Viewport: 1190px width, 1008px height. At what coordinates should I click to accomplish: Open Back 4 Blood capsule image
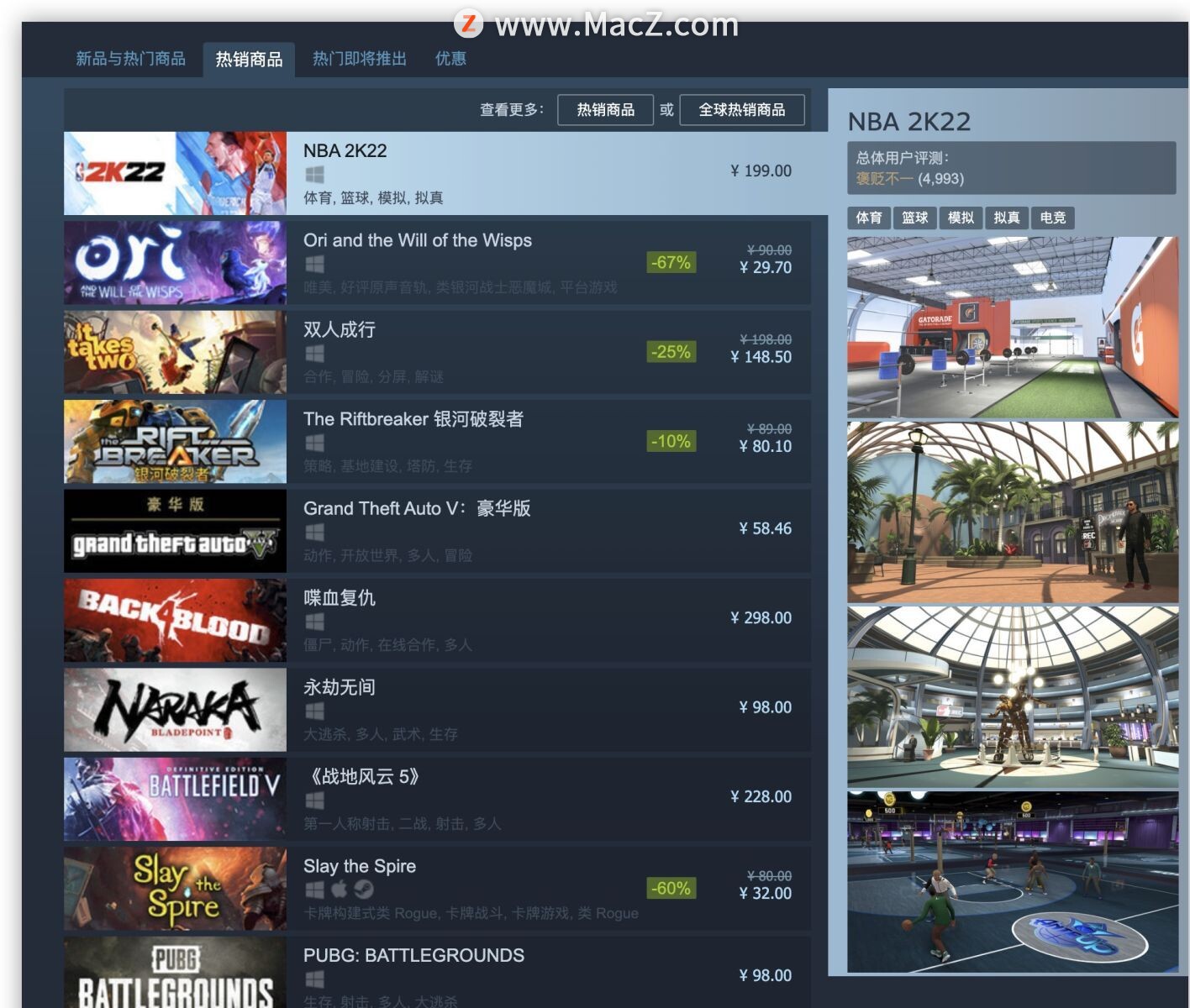click(x=175, y=621)
